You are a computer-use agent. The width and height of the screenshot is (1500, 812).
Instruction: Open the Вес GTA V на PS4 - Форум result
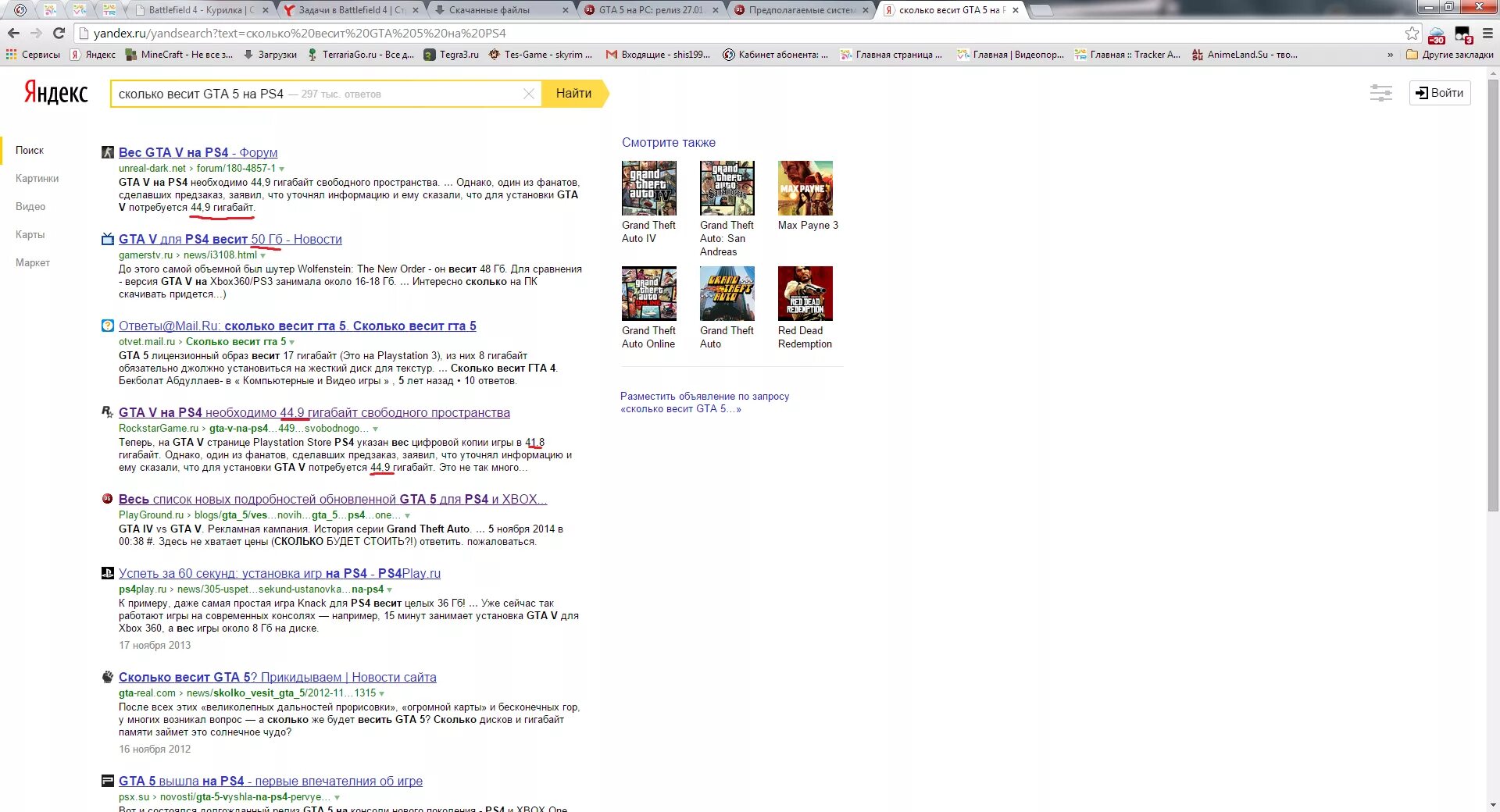coord(198,152)
